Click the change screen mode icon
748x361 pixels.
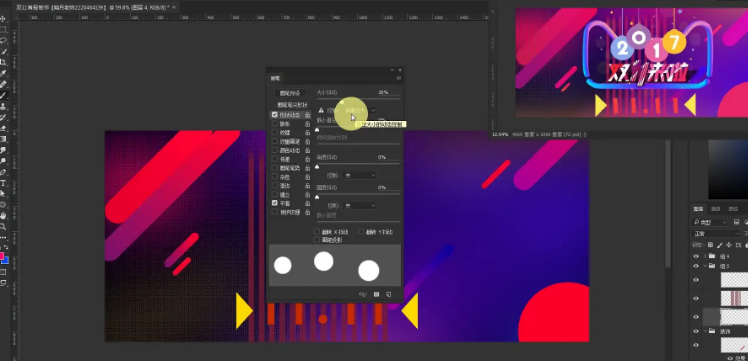(x=3, y=283)
